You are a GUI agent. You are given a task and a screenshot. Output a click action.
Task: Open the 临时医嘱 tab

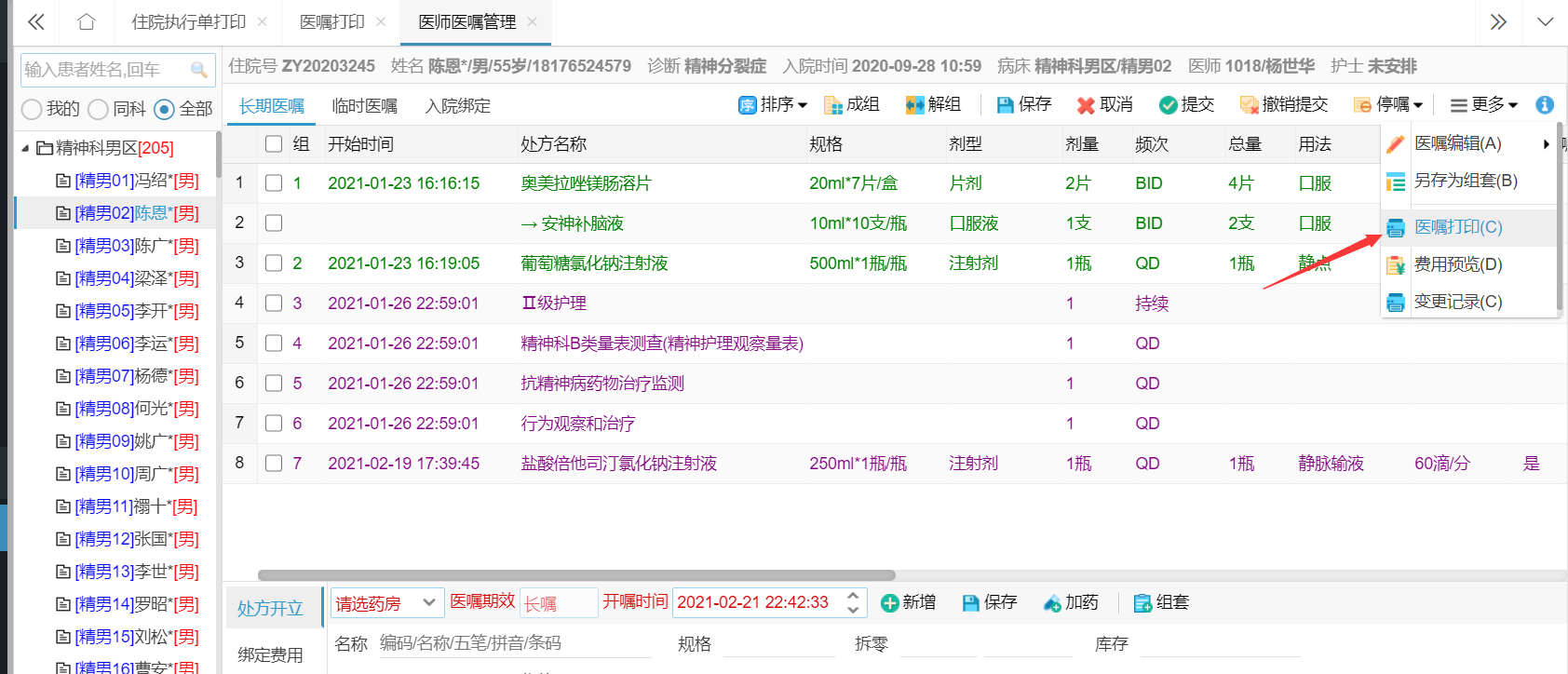(364, 106)
